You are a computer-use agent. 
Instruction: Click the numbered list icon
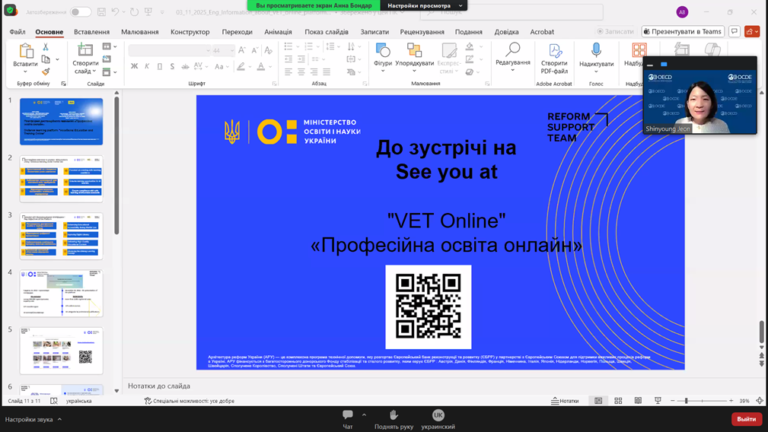click(x=309, y=47)
